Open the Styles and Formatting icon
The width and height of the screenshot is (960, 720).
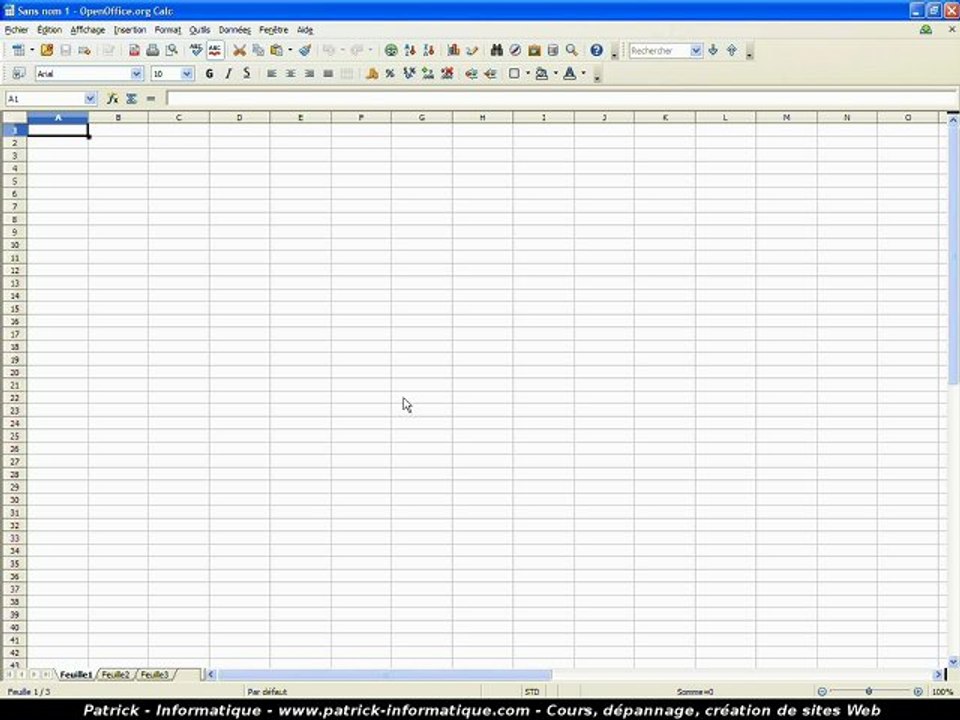pos(18,73)
